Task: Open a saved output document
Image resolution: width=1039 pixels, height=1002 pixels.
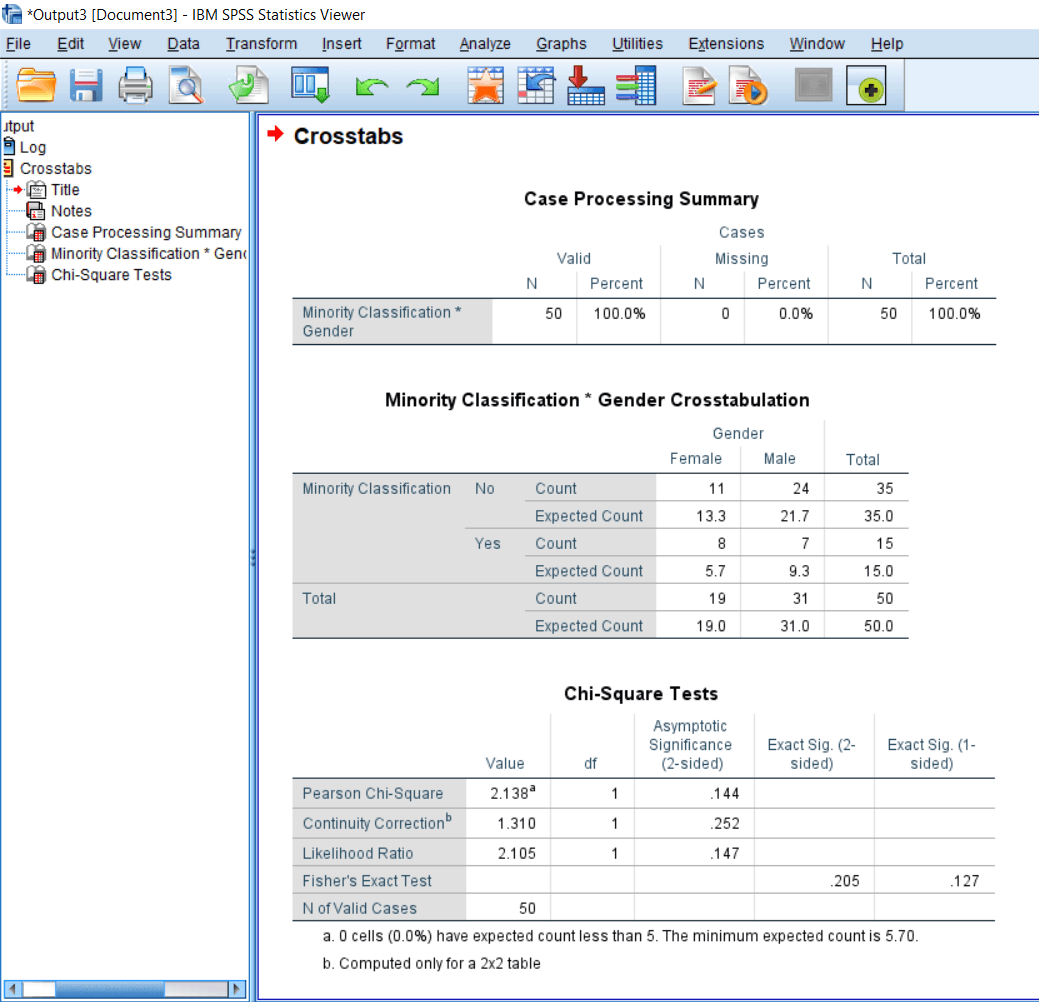Action: click(x=37, y=85)
